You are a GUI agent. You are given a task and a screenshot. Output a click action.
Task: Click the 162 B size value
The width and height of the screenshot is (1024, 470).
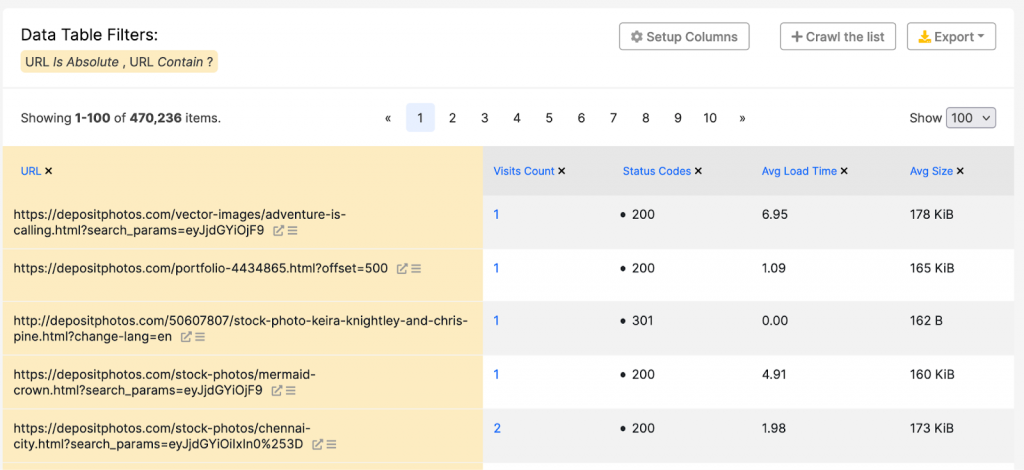[928, 321]
